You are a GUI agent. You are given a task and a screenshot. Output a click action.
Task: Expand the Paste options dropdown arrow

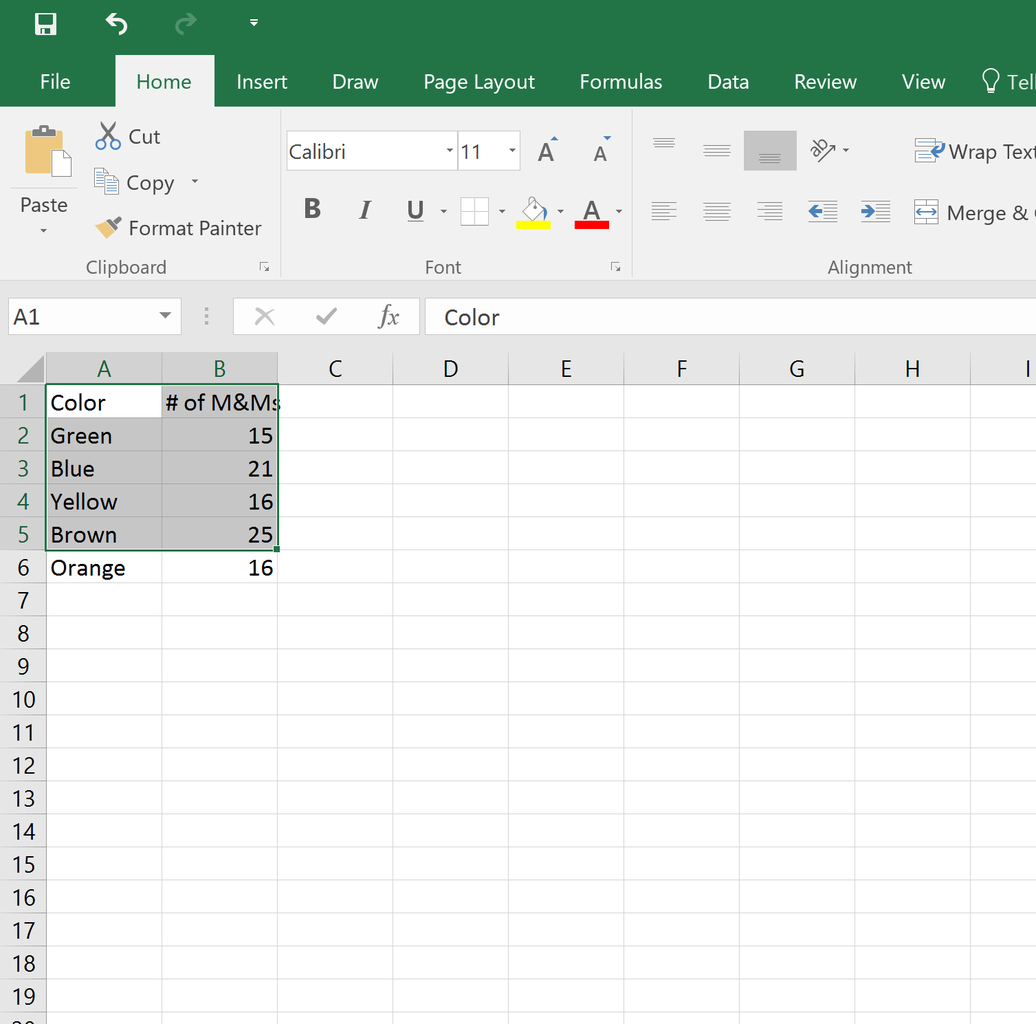44,231
